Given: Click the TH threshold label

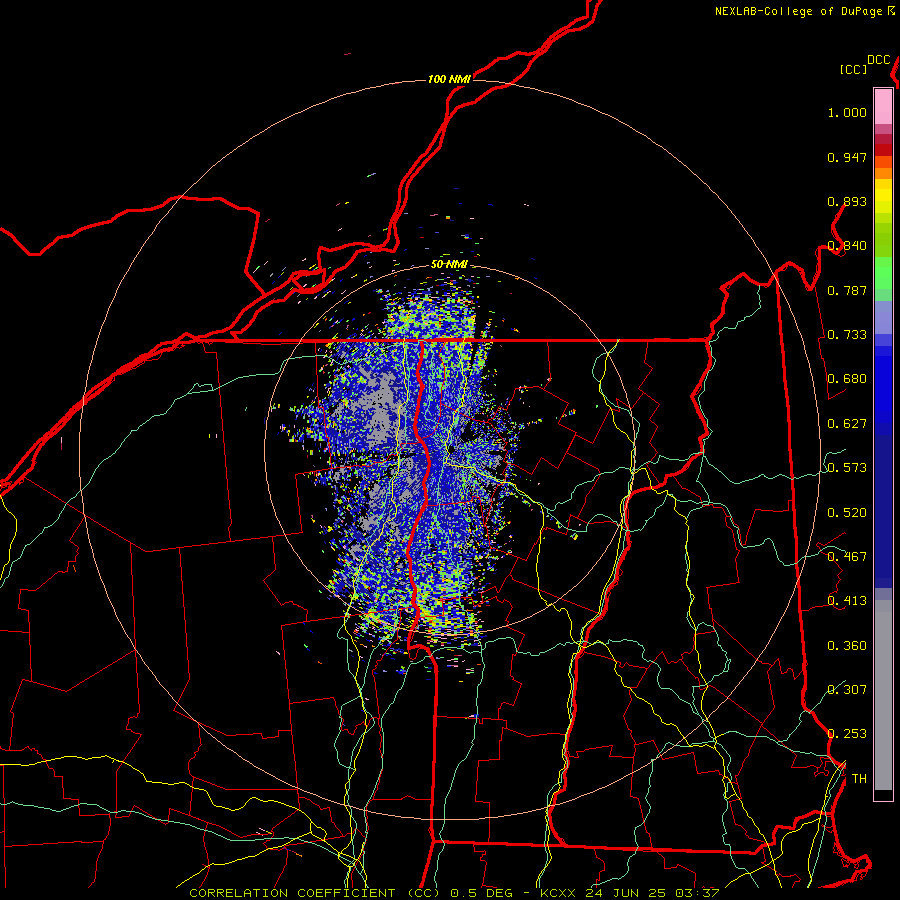Looking at the screenshot, I should pos(859,778).
